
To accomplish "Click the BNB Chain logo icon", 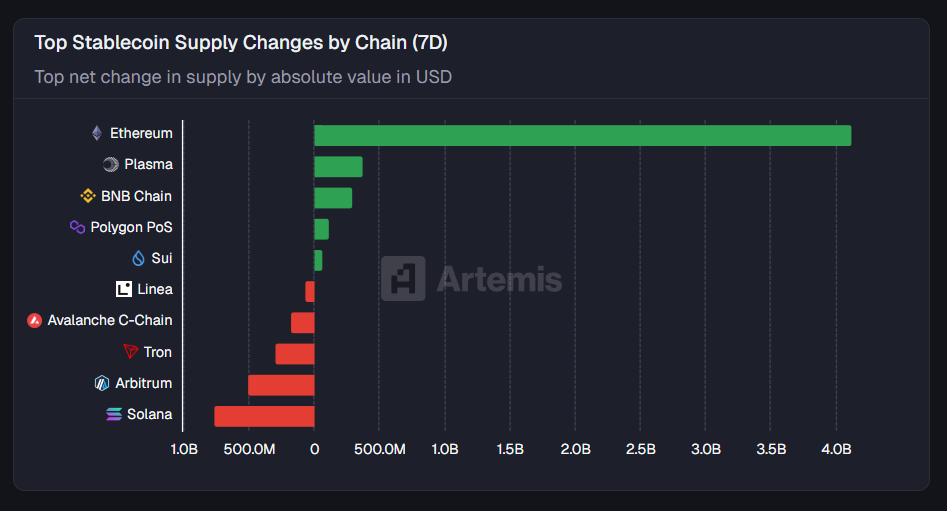I will tap(88, 196).
